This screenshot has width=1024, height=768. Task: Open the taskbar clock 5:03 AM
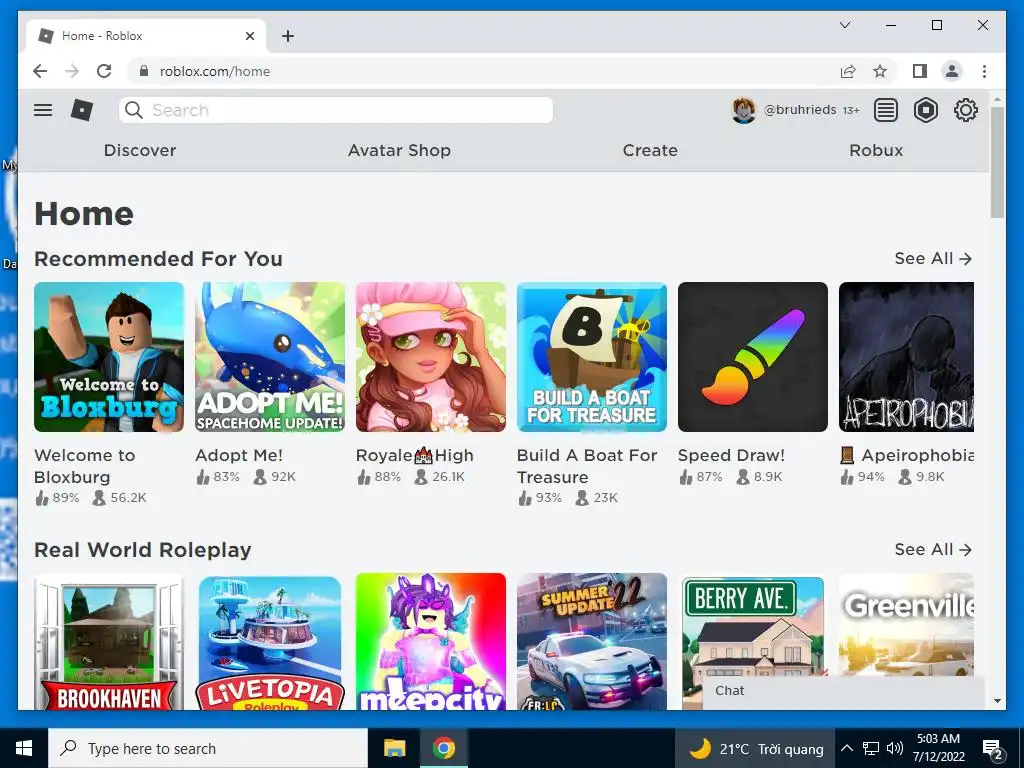tap(938, 748)
